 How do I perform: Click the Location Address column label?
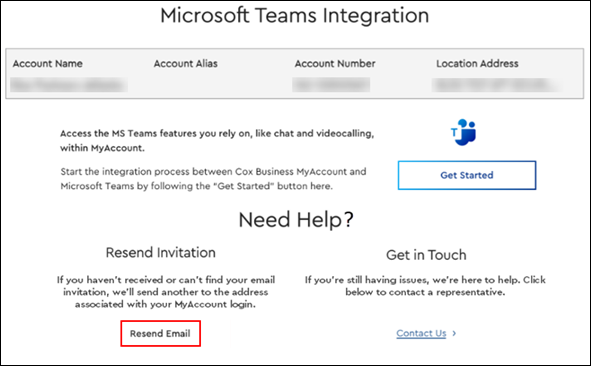(477, 63)
